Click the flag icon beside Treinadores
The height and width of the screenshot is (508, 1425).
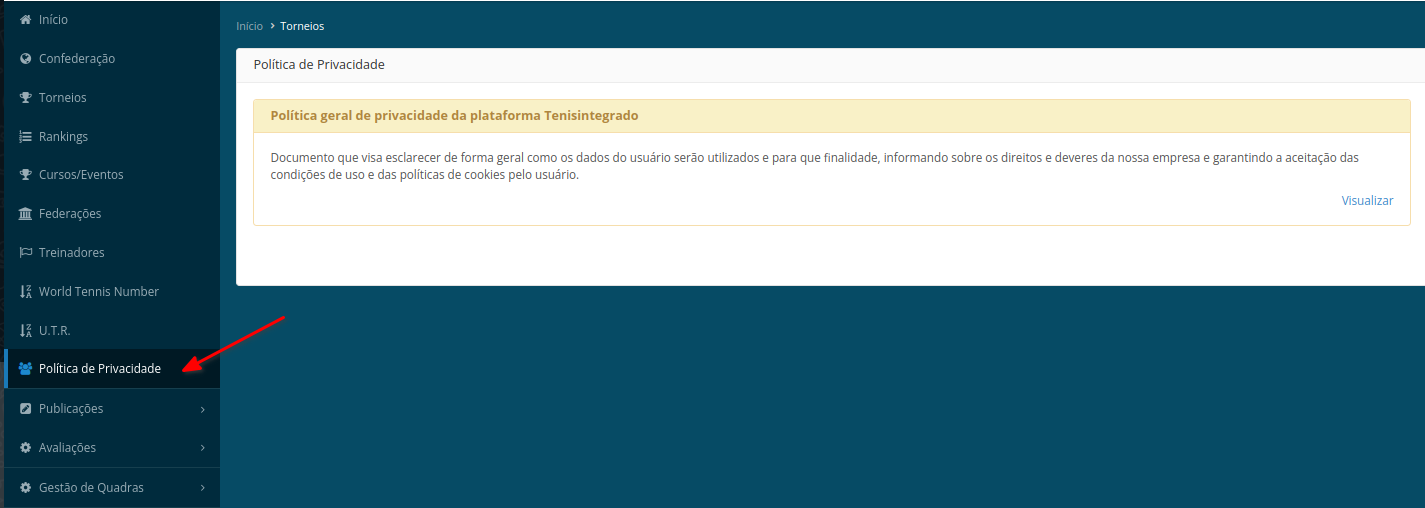click(x=26, y=253)
